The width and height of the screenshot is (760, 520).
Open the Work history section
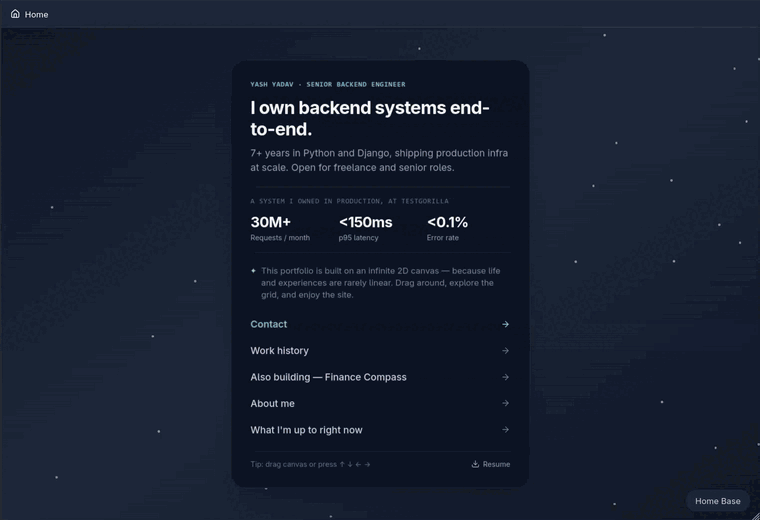[380, 350]
